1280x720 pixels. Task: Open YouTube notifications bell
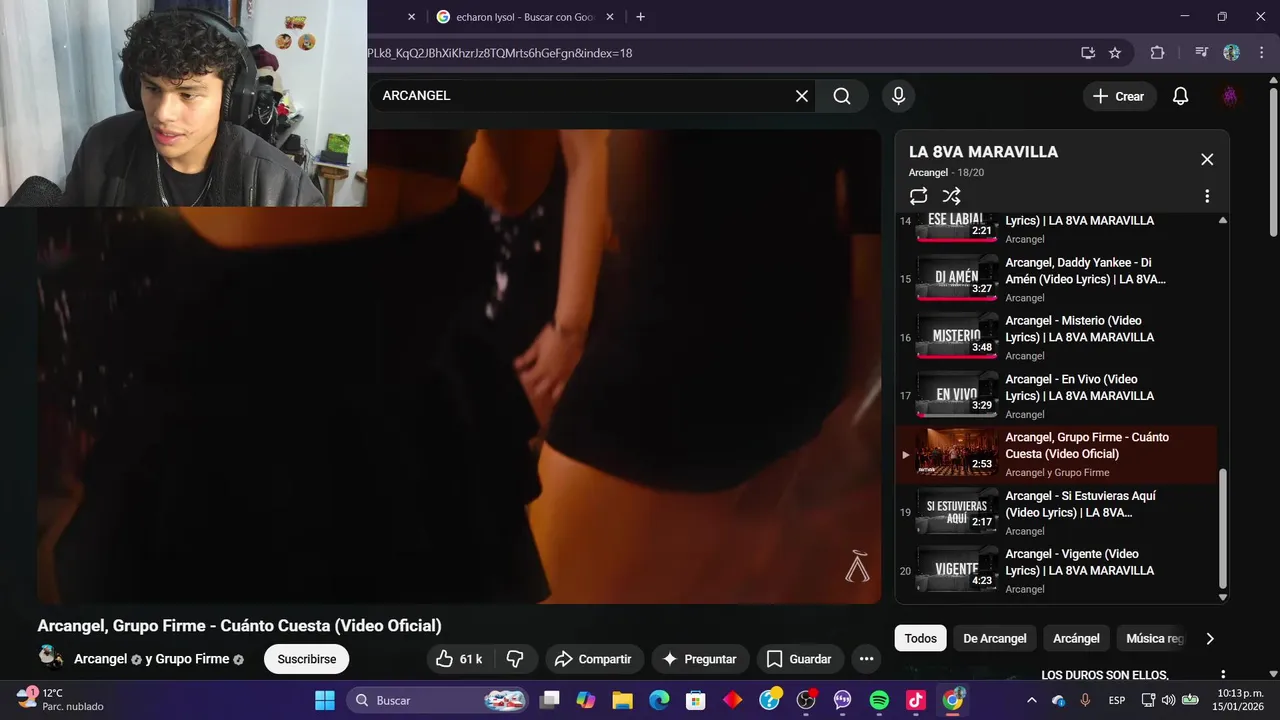pyautogui.click(x=1180, y=96)
